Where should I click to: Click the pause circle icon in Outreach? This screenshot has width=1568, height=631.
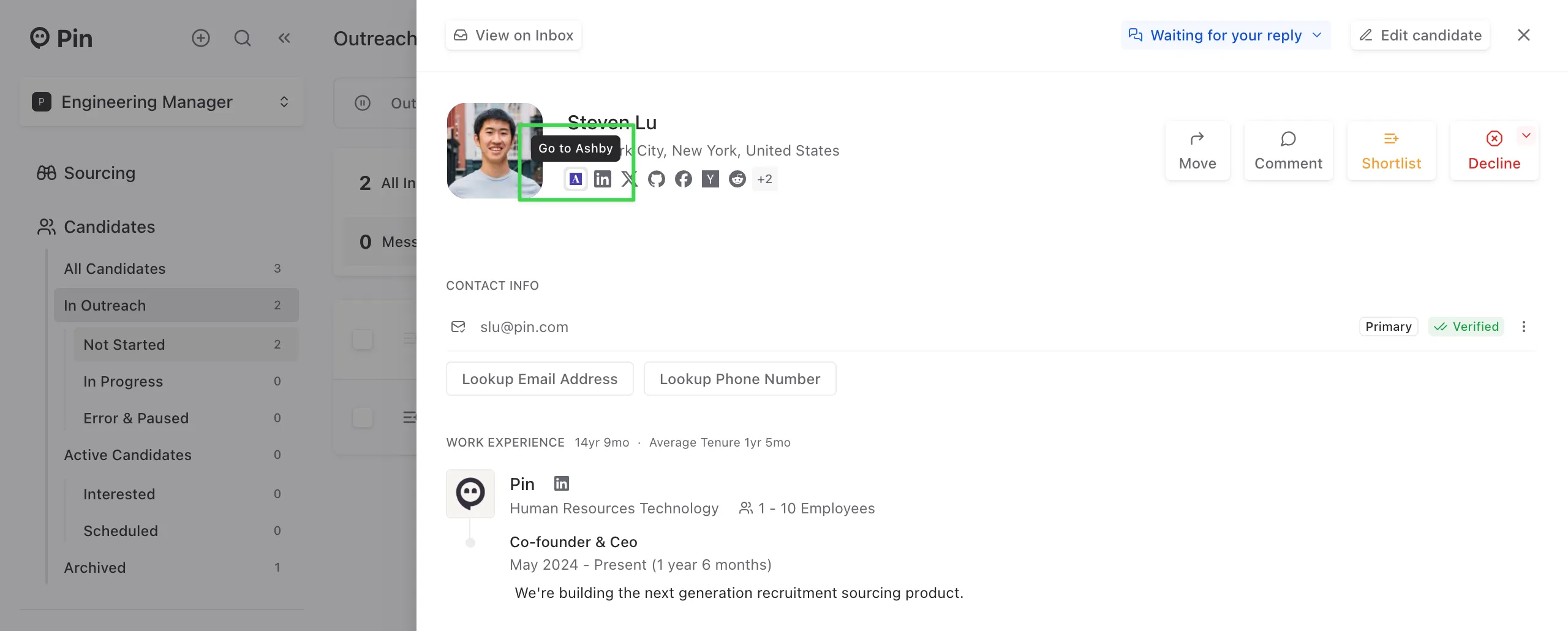pyautogui.click(x=363, y=103)
